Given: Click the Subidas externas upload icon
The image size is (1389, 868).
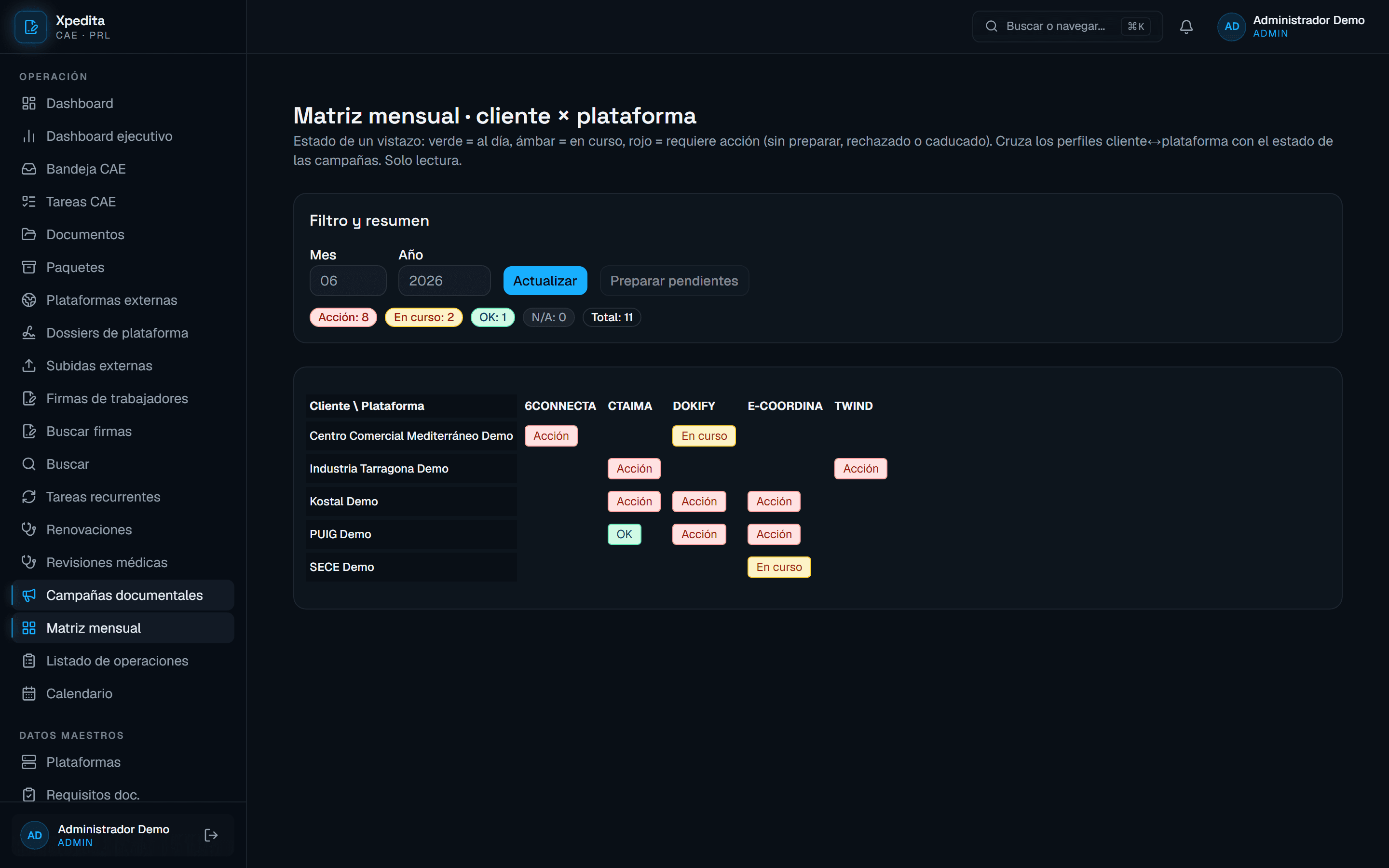Looking at the screenshot, I should (29, 366).
